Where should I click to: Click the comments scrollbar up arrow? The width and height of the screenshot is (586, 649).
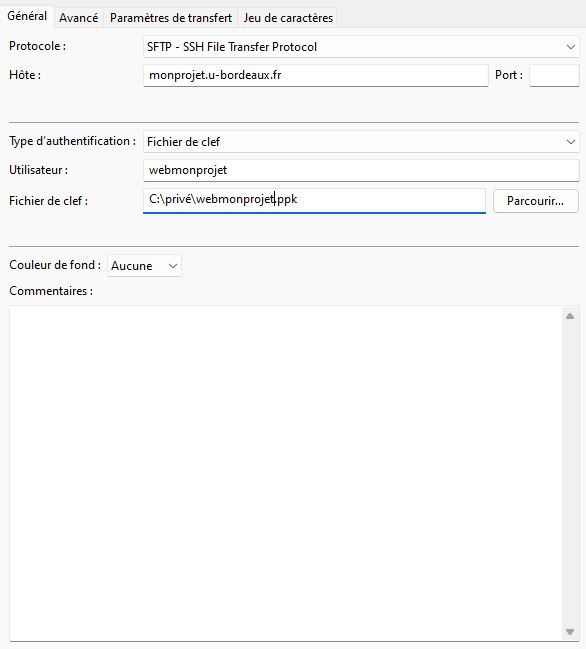coord(570,316)
